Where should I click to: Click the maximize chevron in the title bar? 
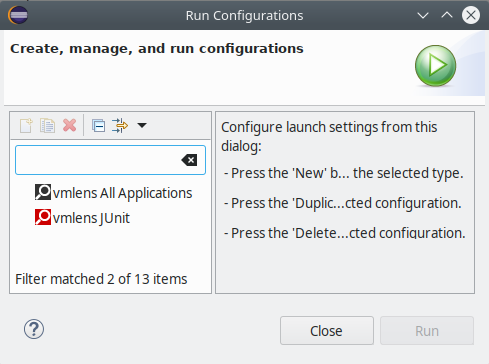(447, 15)
